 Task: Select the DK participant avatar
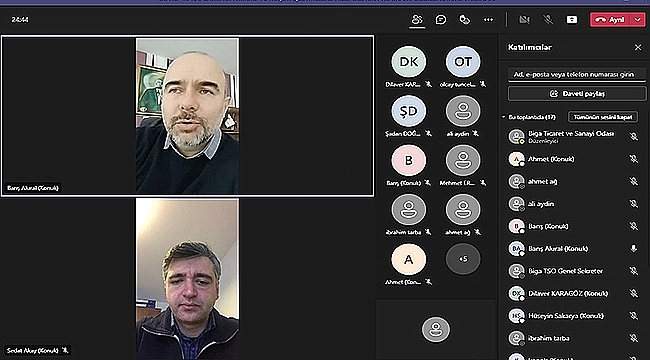(408, 61)
